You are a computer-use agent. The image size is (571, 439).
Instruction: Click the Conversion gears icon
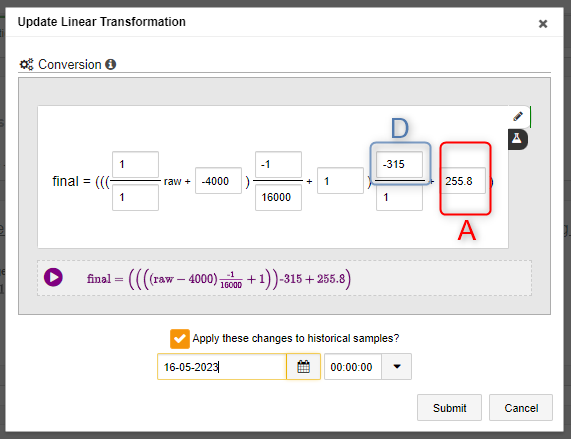pos(26,64)
